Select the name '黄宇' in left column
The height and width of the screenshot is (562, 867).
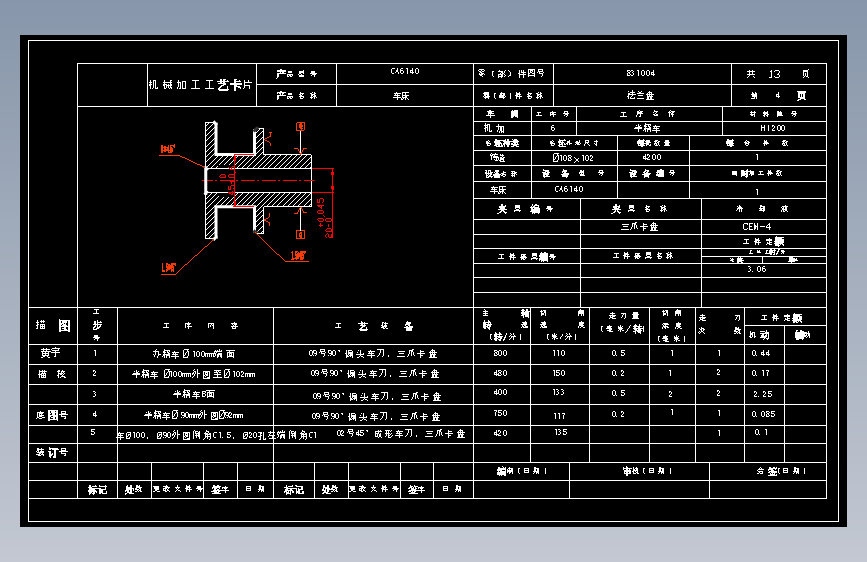click(50, 352)
